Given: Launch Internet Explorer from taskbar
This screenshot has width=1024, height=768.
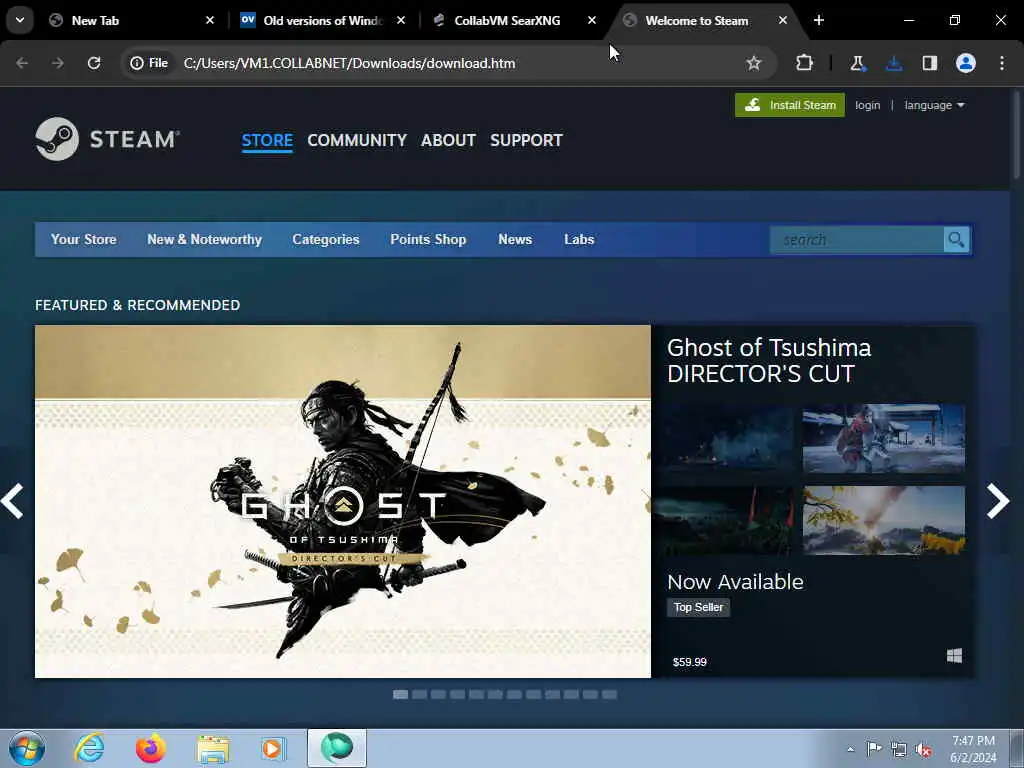Looking at the screenshot, I should (89, 748).
